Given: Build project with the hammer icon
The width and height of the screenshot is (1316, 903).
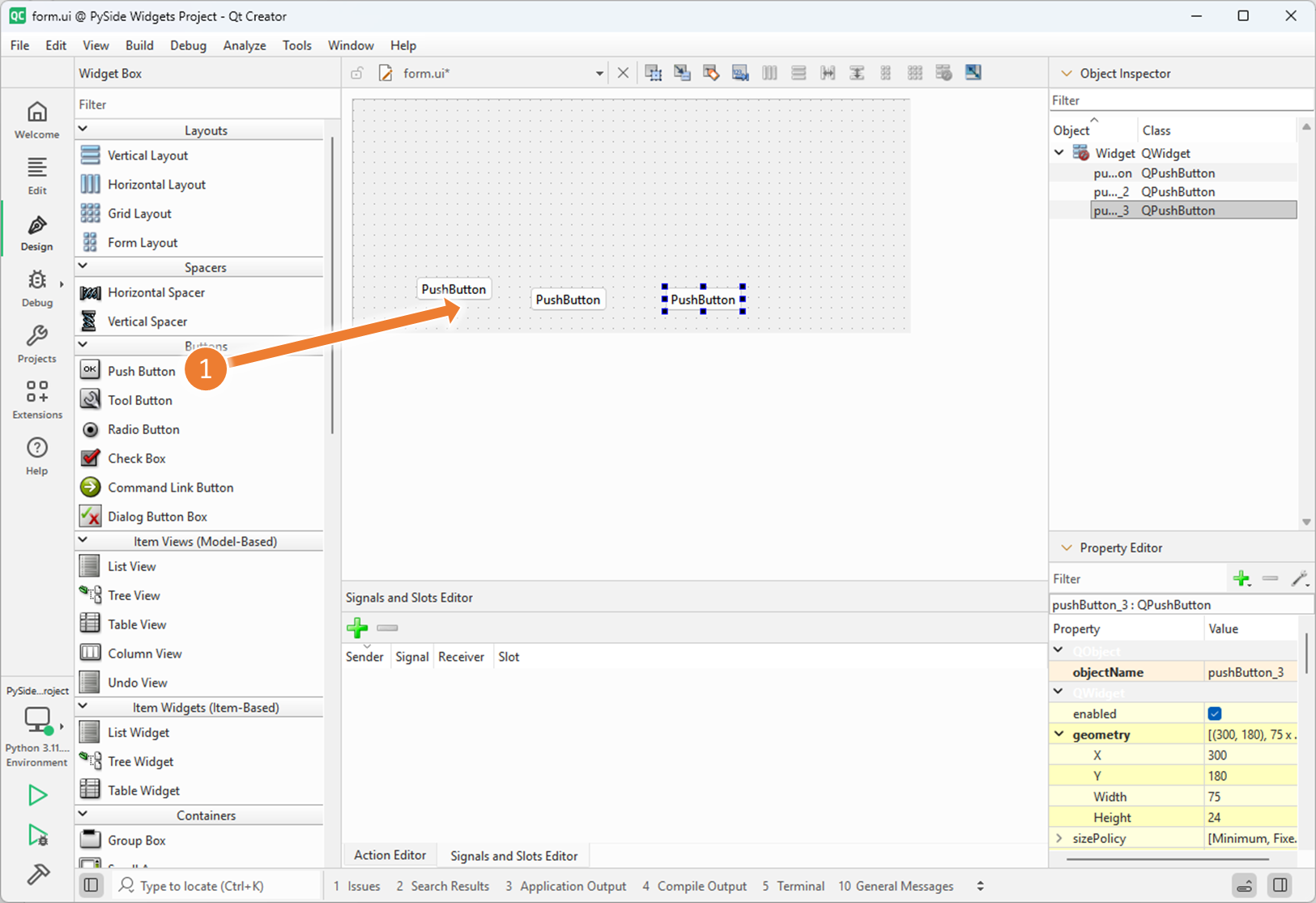Looking at the screenshot, I should [x=37, y=874].
